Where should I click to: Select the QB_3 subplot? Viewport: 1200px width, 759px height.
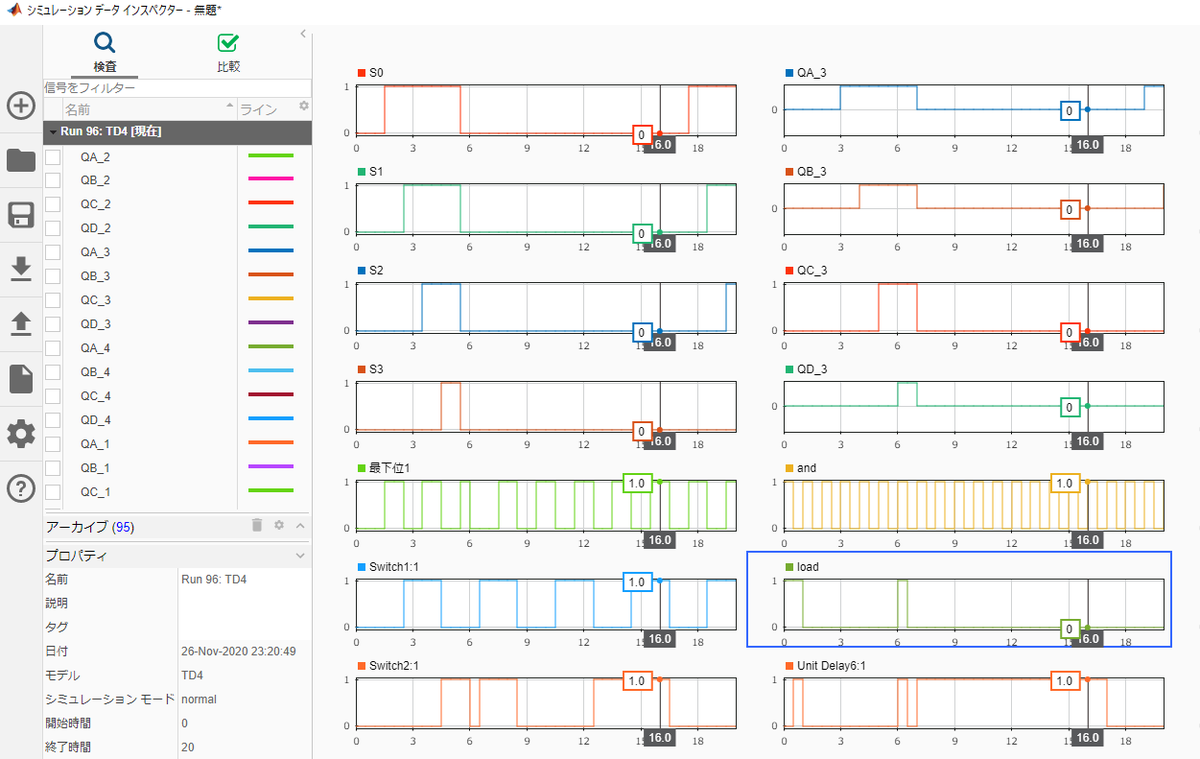pos(974,208)
